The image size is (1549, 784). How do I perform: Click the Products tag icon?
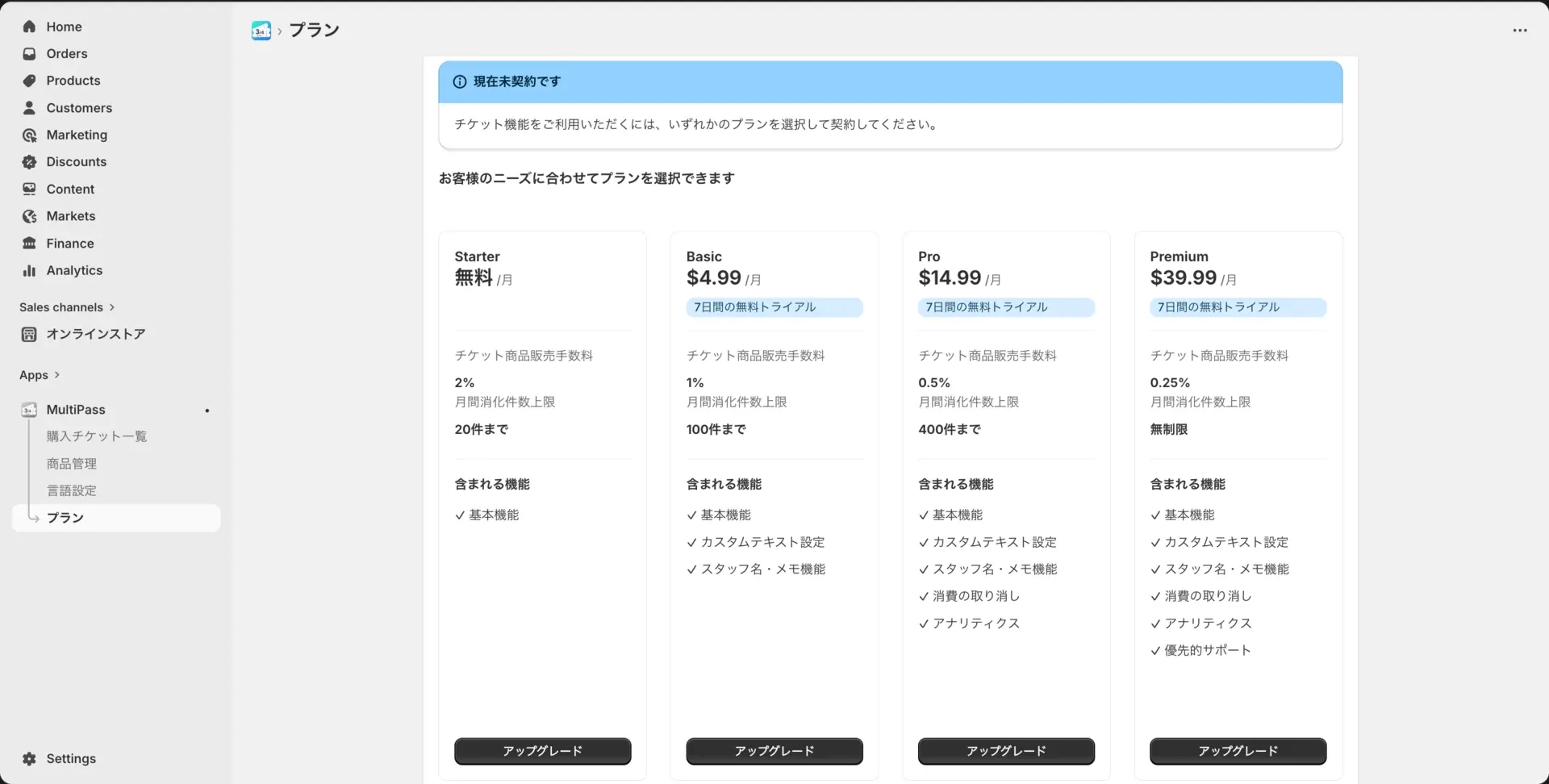coord(29,81)
